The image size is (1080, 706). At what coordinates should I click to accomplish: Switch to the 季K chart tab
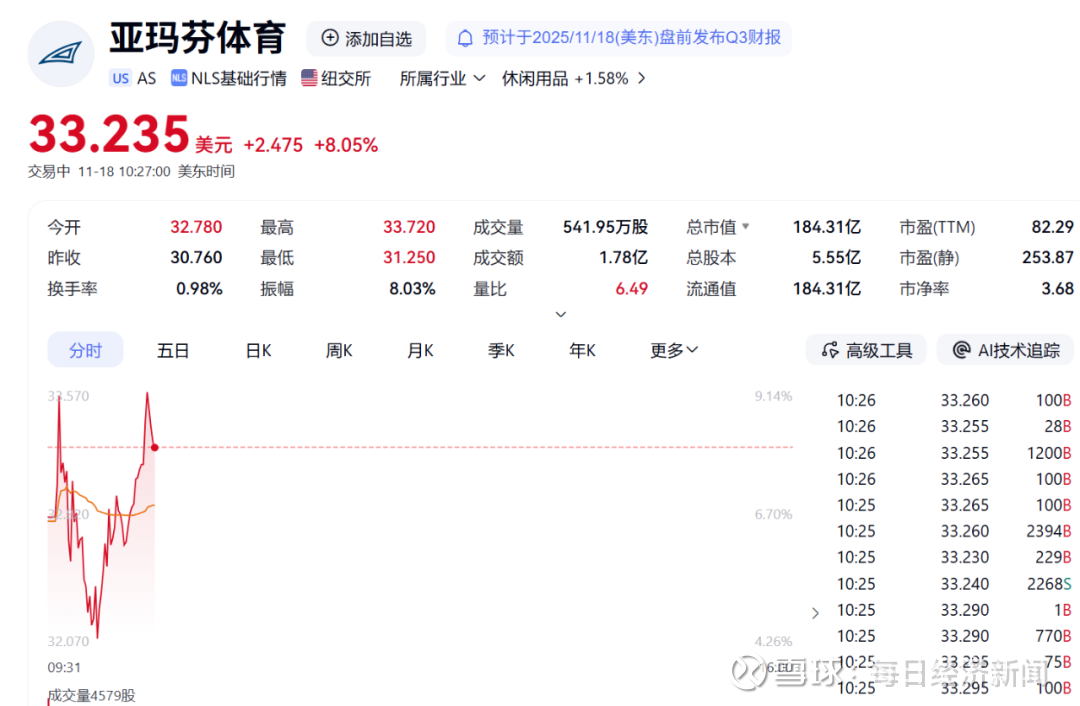[501, 350]
